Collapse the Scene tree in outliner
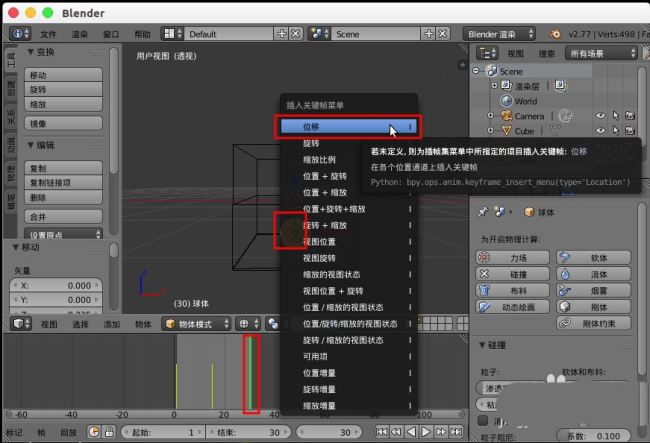Image resolution: width=650 pixels, height=443 pixels. tap(476, 71)
